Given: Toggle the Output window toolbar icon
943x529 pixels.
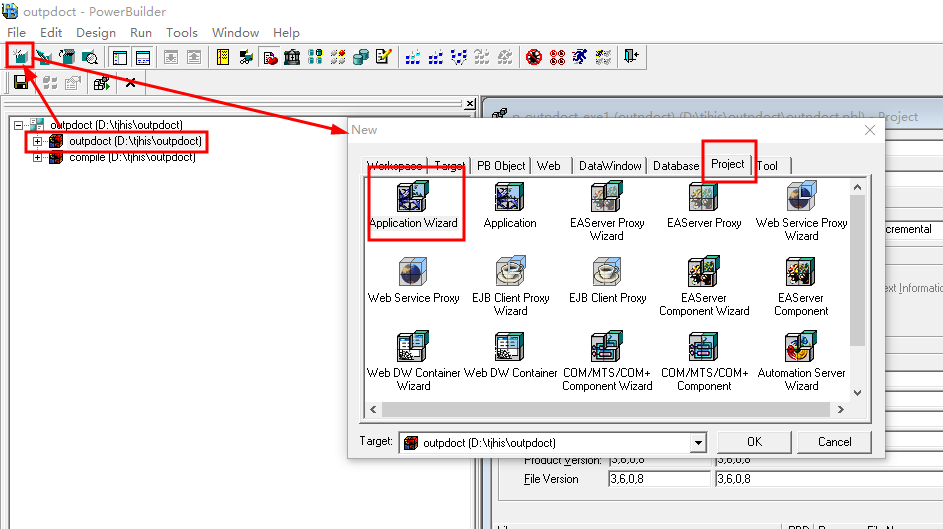Looking at the screenshot, I should [143, 57].
